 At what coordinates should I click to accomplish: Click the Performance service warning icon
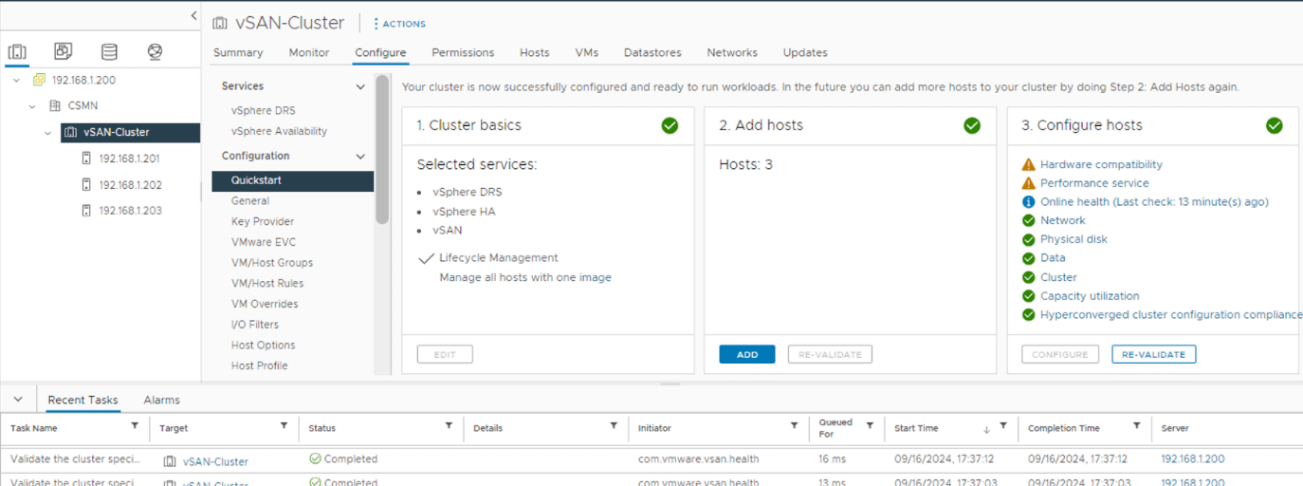pyautogui.click(x=1028, y=183)
